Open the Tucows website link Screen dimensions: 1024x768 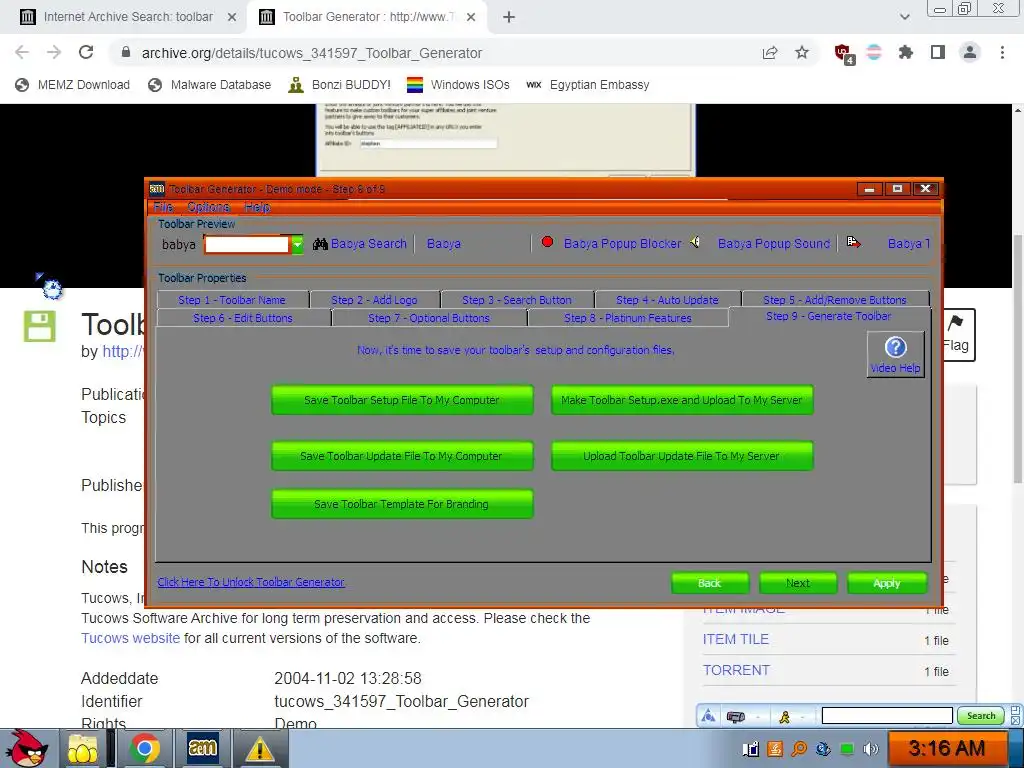tap(131, 638)
